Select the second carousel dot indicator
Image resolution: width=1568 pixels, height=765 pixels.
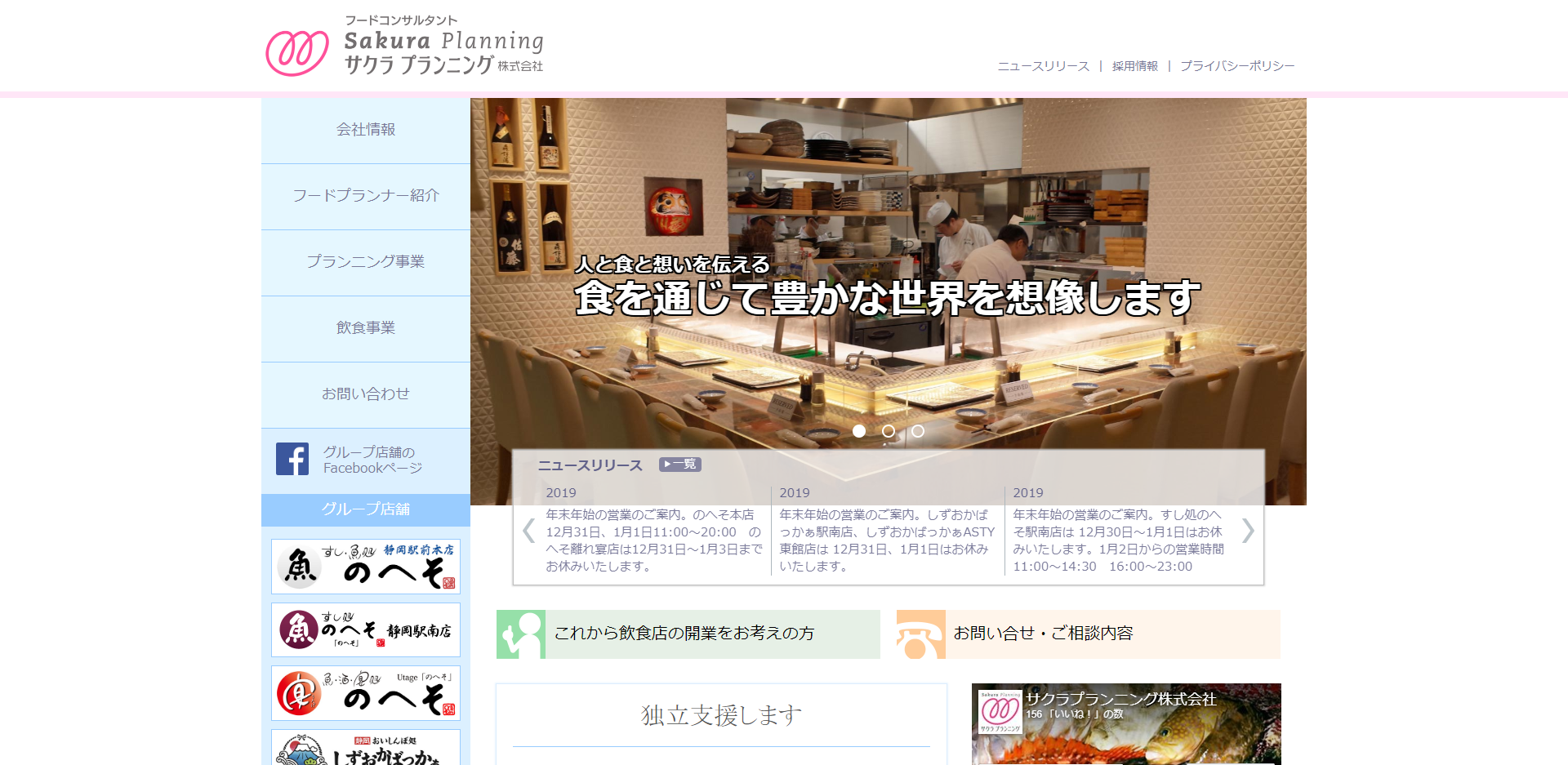tap(888, 431)
